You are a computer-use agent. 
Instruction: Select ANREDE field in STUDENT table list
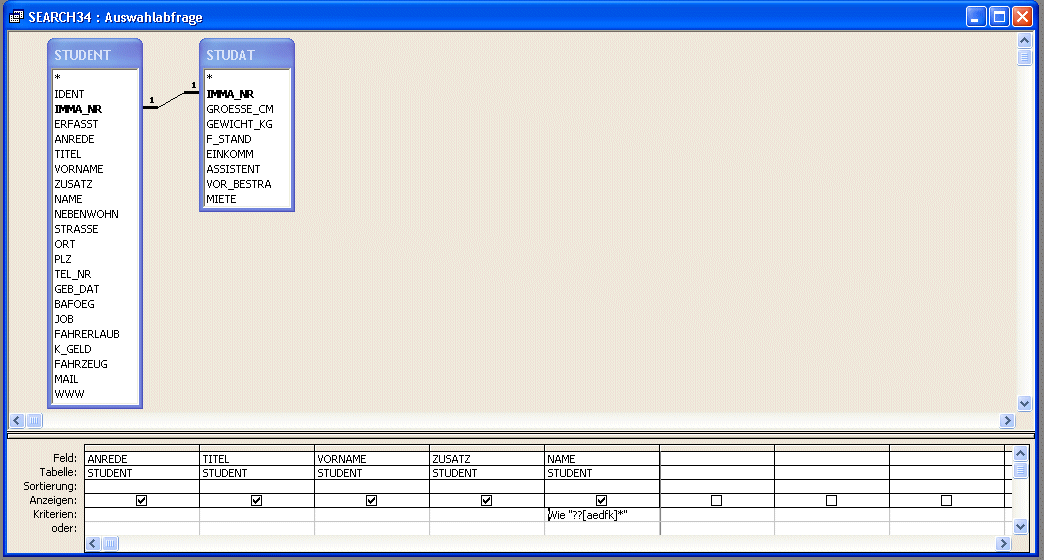(x=74, y=139)
